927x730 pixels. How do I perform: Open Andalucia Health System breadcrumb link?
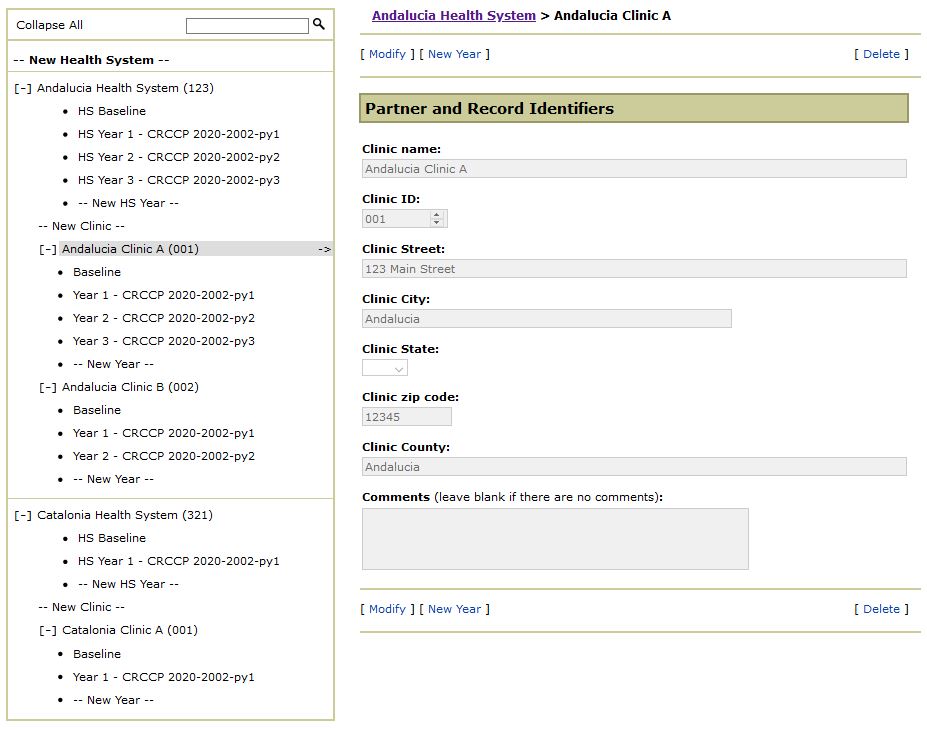point(453,16)
